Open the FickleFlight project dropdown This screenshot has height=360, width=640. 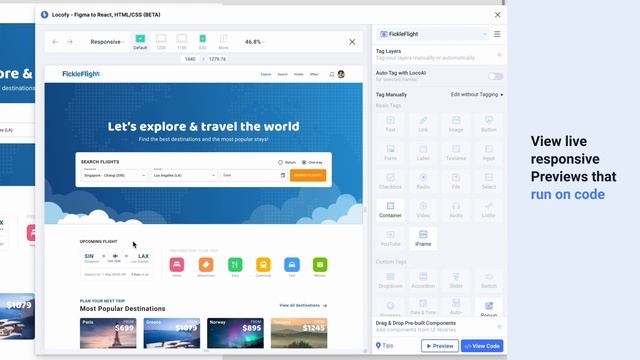tap(433, 34)
